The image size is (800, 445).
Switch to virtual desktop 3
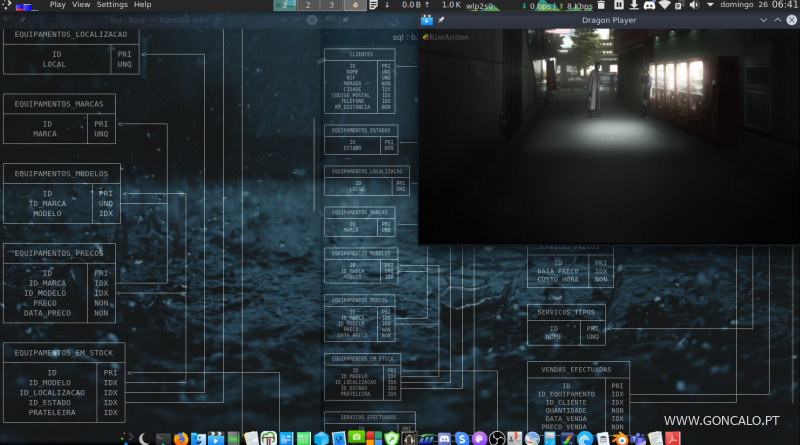click(331, 5)
